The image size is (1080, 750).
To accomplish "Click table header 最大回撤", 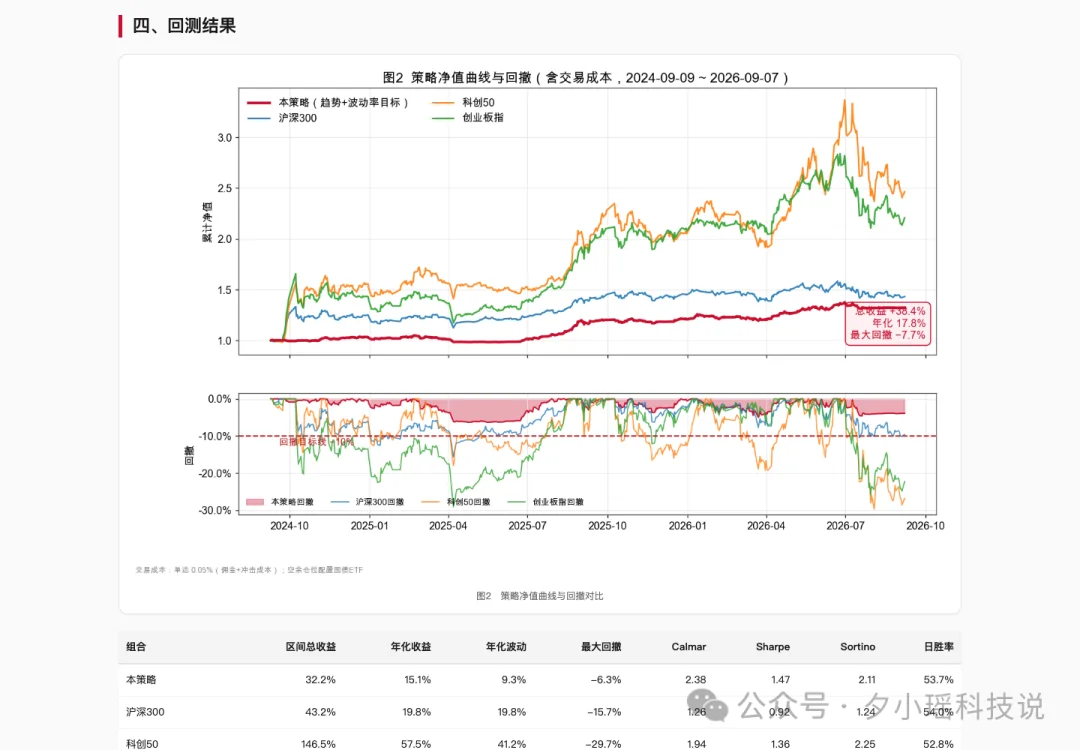I will [x=601, y=647].
